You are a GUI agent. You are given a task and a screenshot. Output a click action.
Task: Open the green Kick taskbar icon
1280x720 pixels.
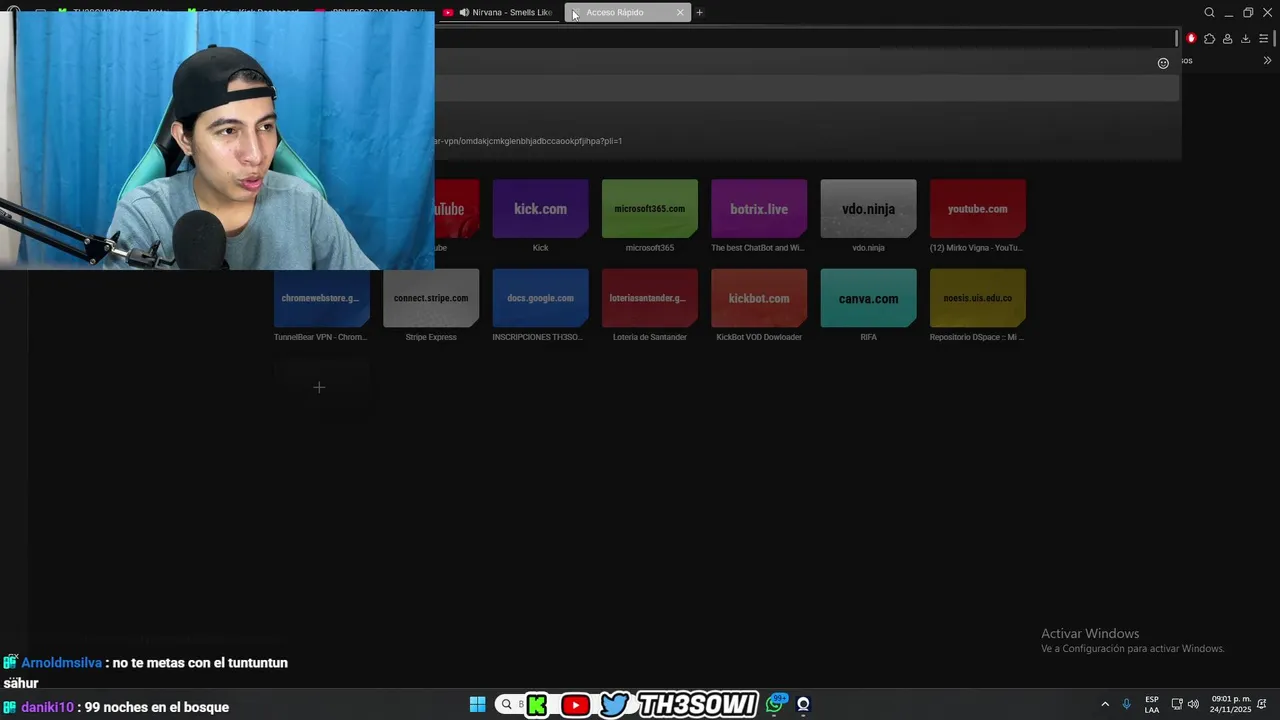pyautogui.click(x=537, y=705)
